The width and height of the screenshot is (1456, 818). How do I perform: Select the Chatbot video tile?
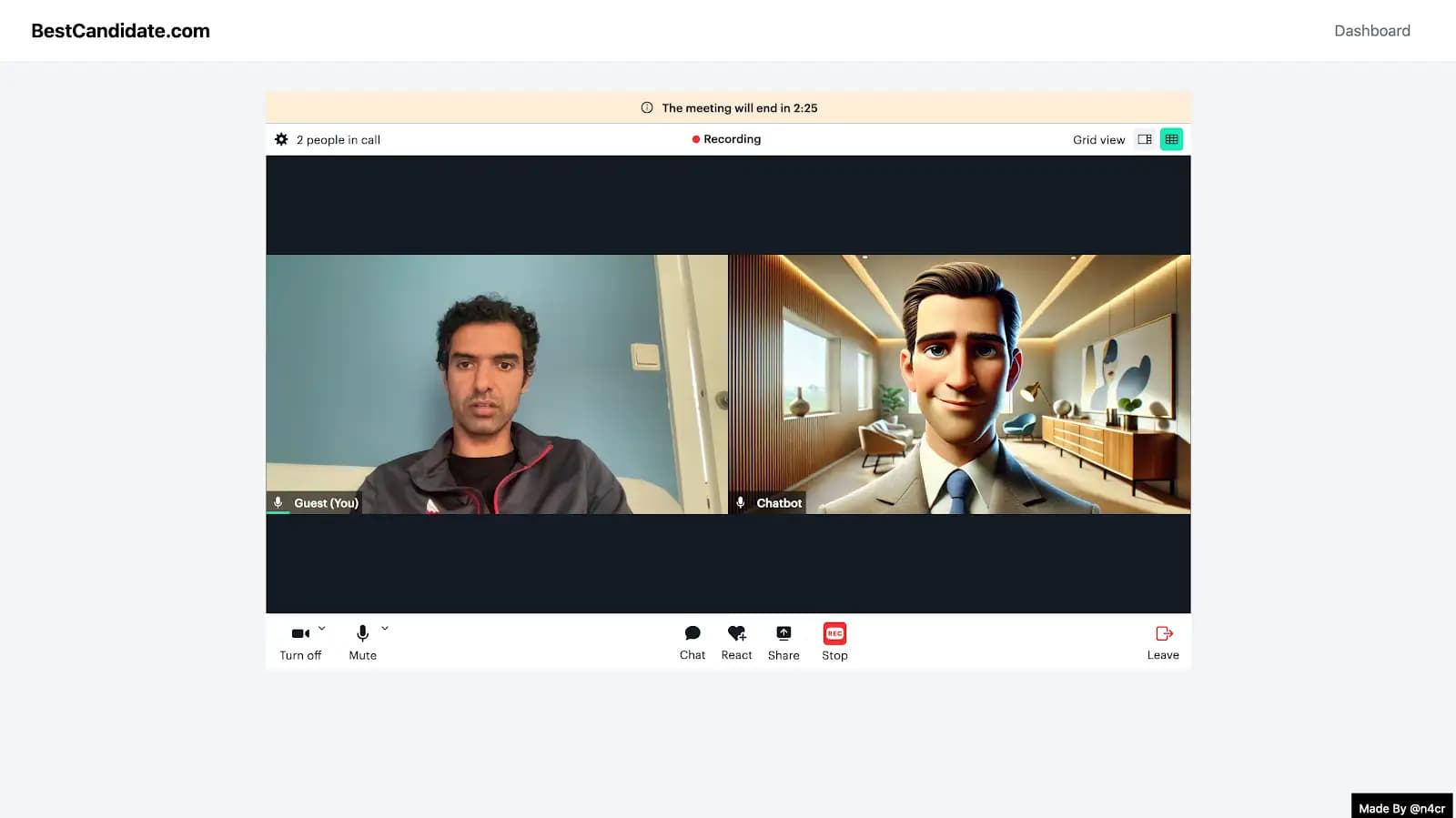[x=959, y=384]
